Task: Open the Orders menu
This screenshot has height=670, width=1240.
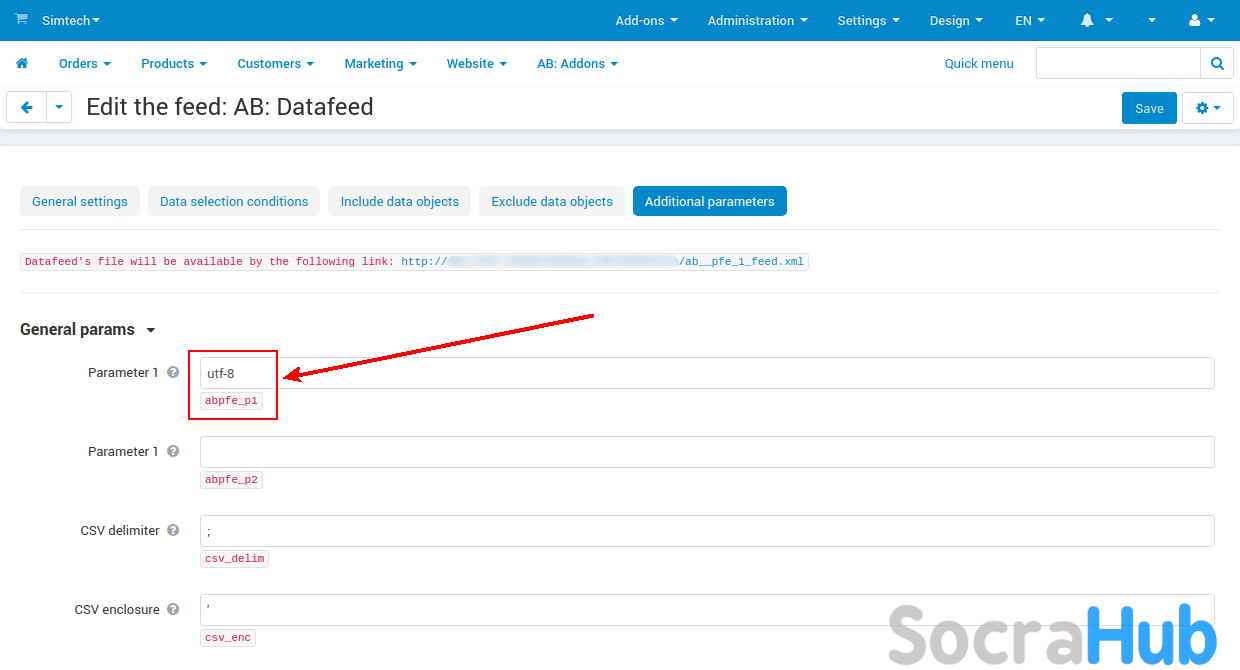Action: (x=84, y=63)
